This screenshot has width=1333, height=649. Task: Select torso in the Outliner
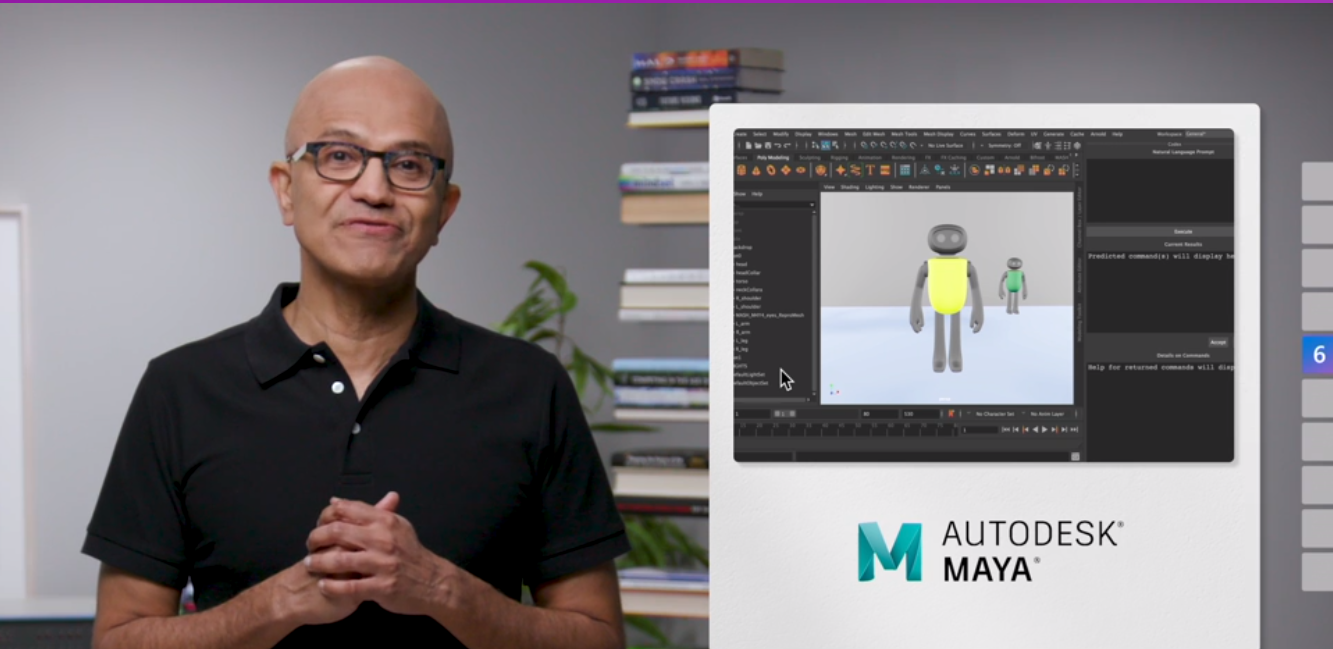point(742,281)
